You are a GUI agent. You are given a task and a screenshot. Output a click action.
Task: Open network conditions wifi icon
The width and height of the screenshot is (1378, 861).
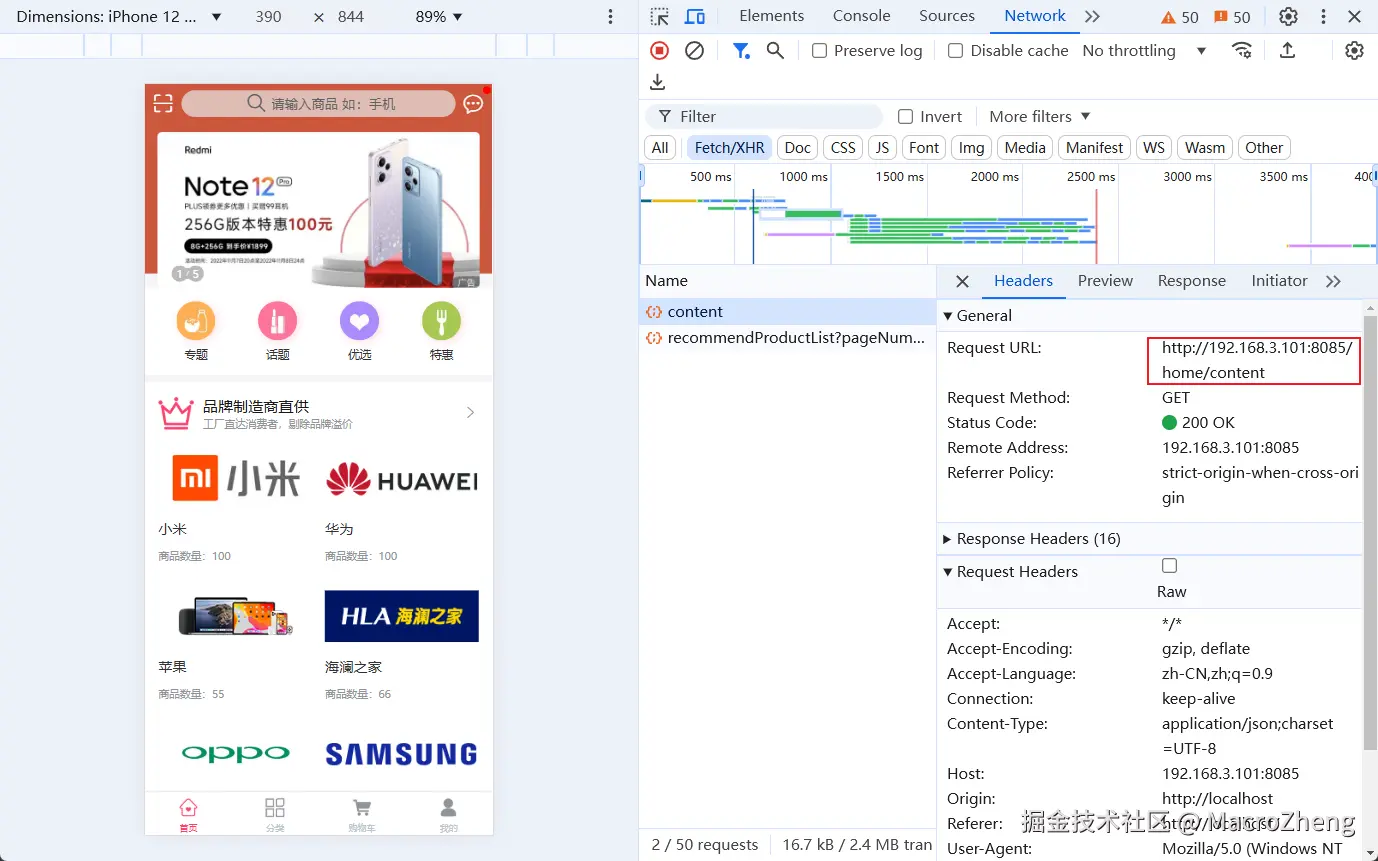tap(1242, 50)
